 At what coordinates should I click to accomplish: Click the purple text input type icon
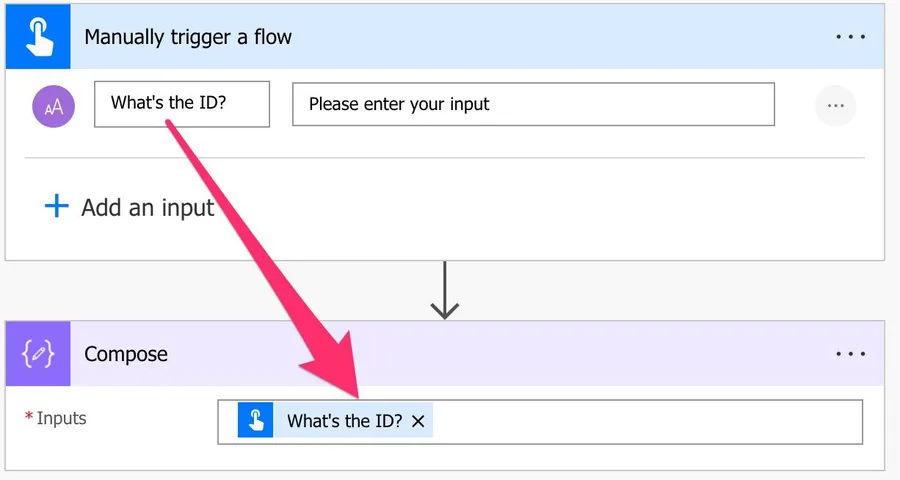[x=54, y=105]
